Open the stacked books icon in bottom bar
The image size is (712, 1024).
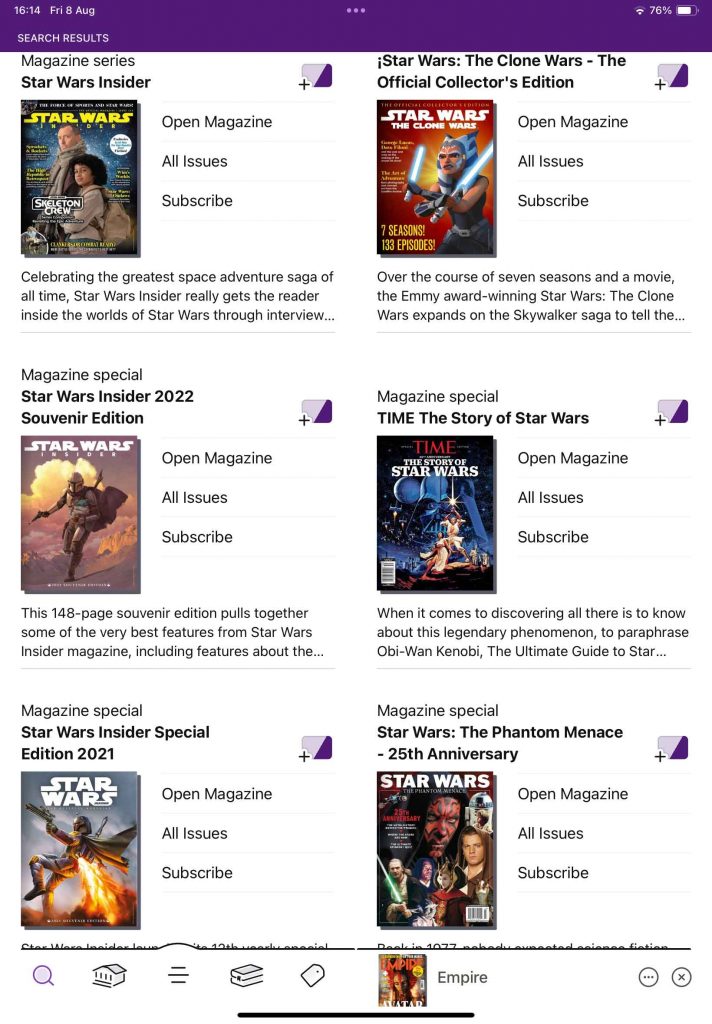coord(247,976)
